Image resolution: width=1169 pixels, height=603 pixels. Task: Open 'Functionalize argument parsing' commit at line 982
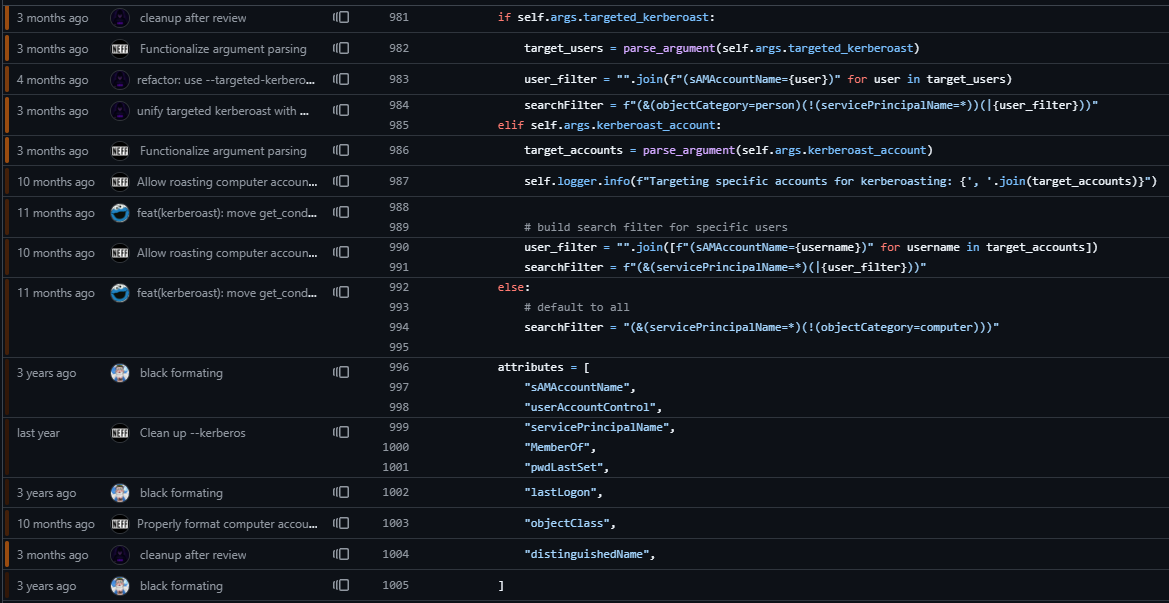pyautogui.click(x=223, y=48)
